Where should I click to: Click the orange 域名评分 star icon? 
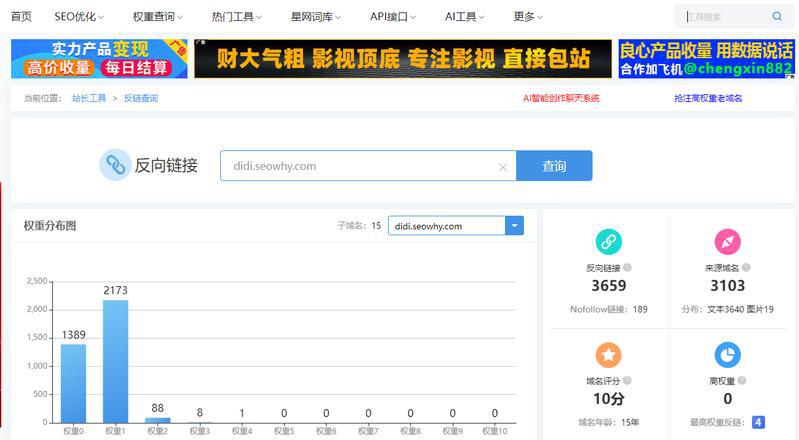(608, 355)
